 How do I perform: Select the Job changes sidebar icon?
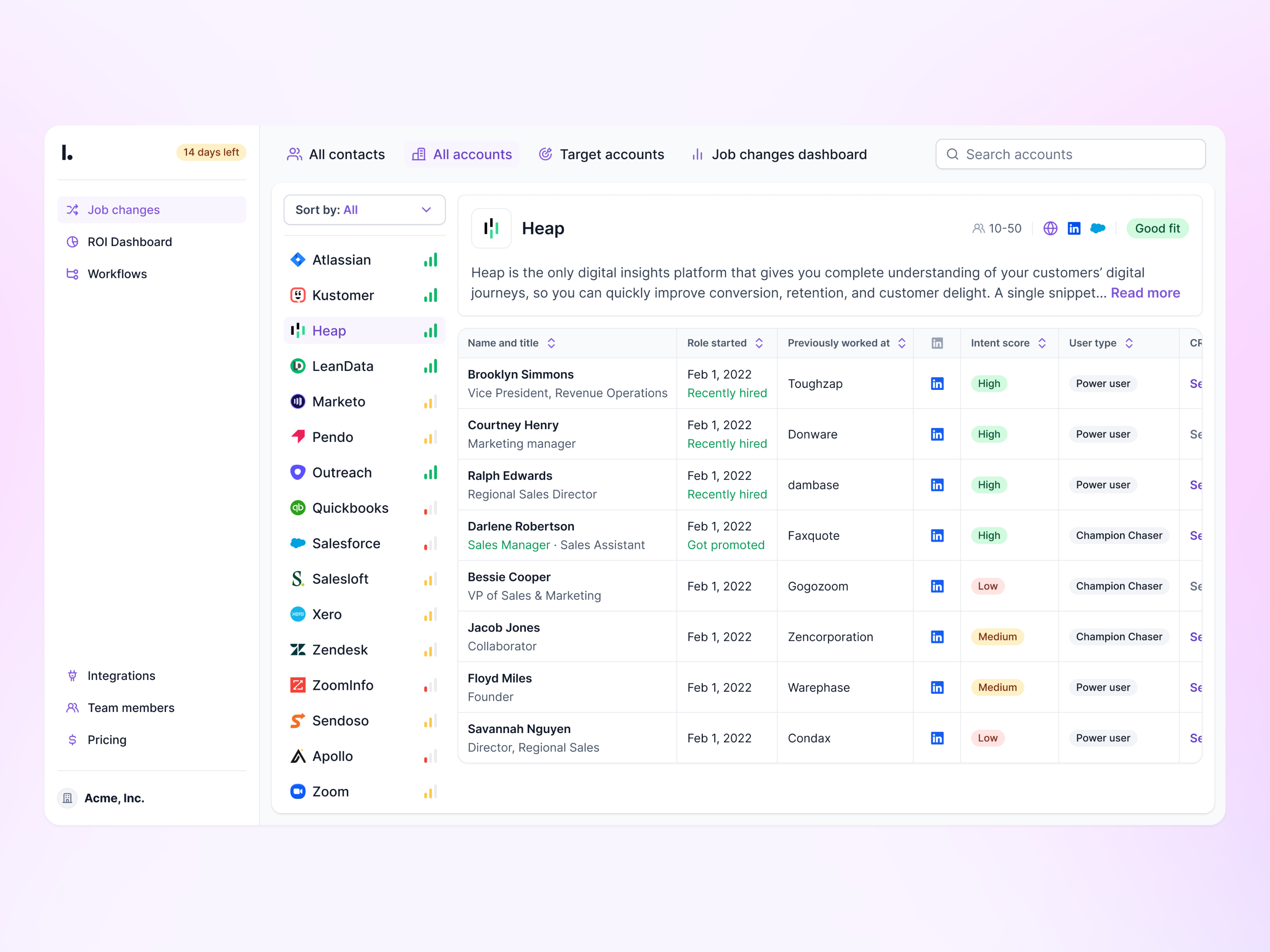[73, 209]
